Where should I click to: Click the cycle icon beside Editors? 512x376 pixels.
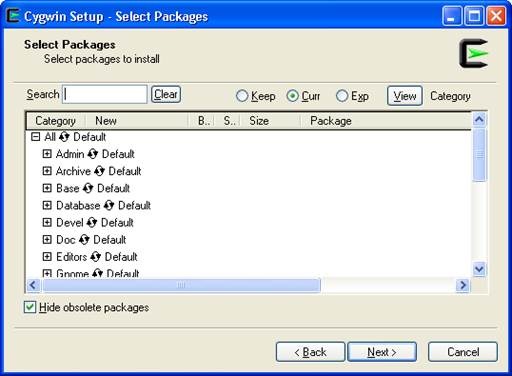coord(96,257)
